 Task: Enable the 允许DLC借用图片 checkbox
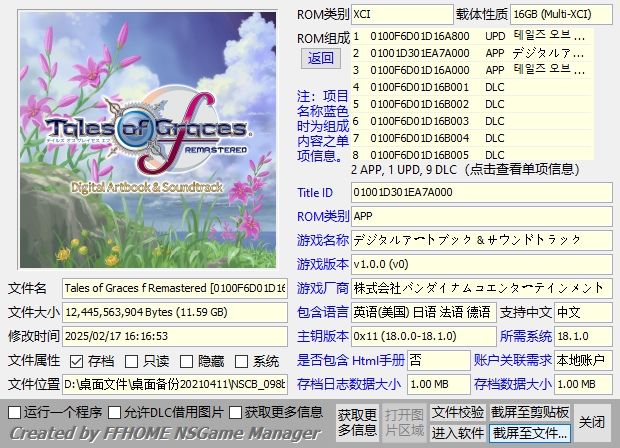pos(115,412)
